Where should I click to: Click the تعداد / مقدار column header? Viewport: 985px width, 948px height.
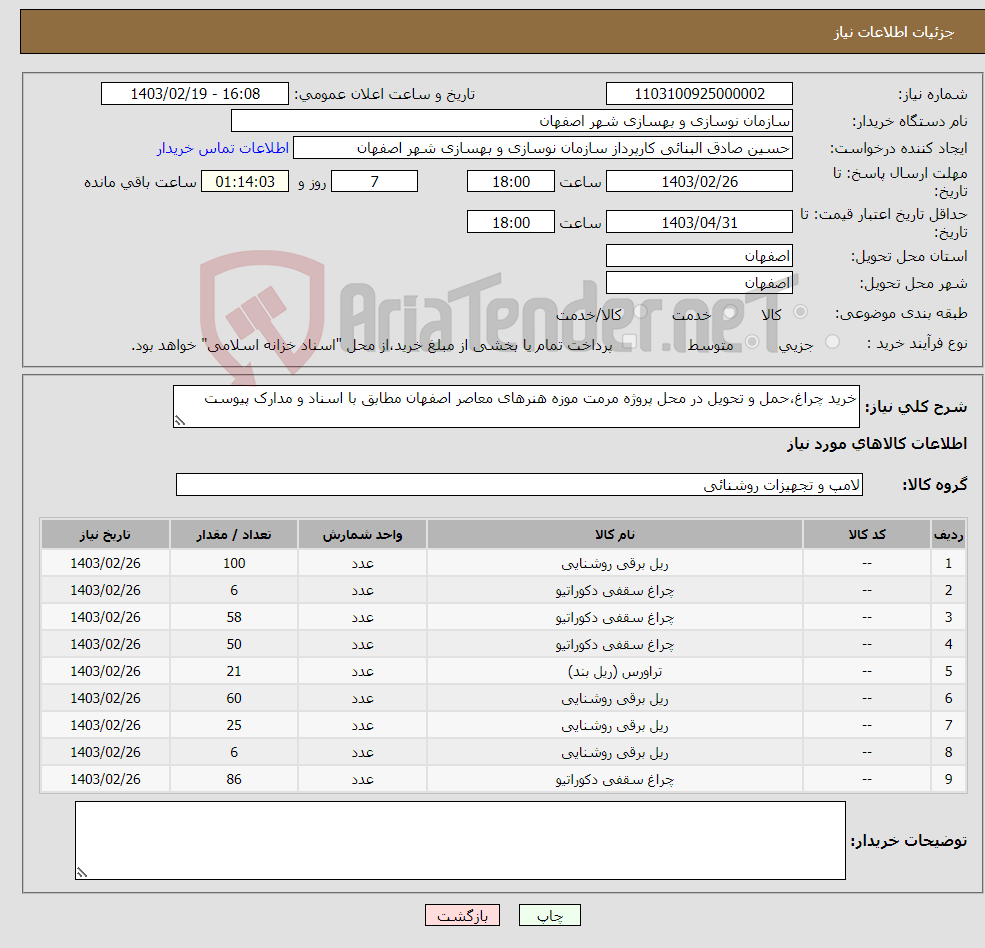click(234, 535)
